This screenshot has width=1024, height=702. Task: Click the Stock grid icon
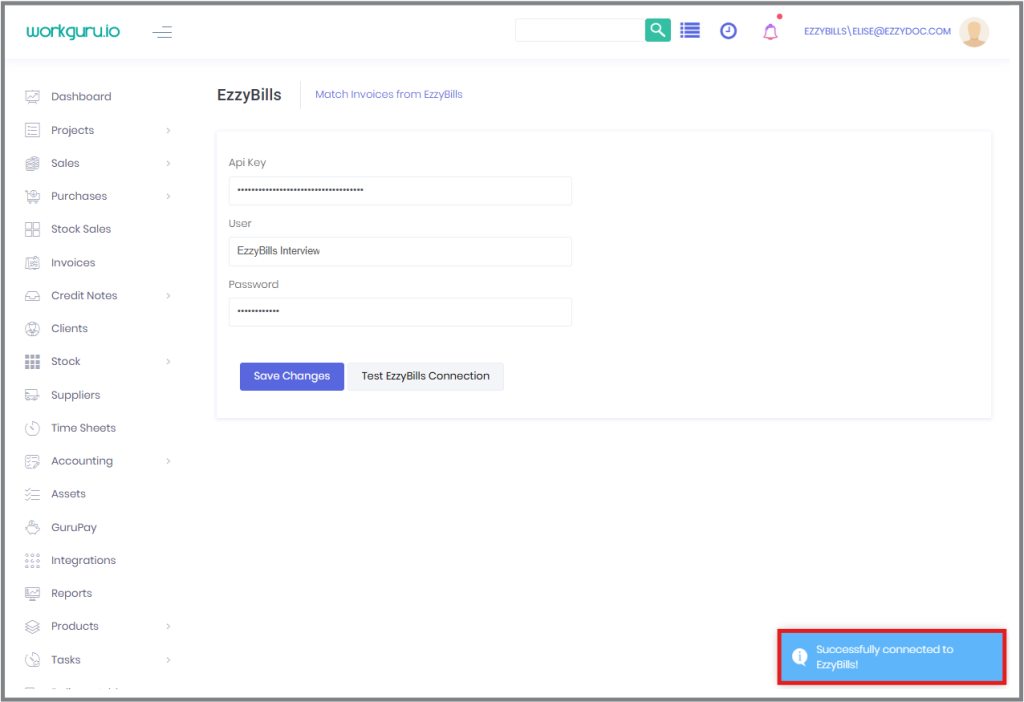(32, 362)
